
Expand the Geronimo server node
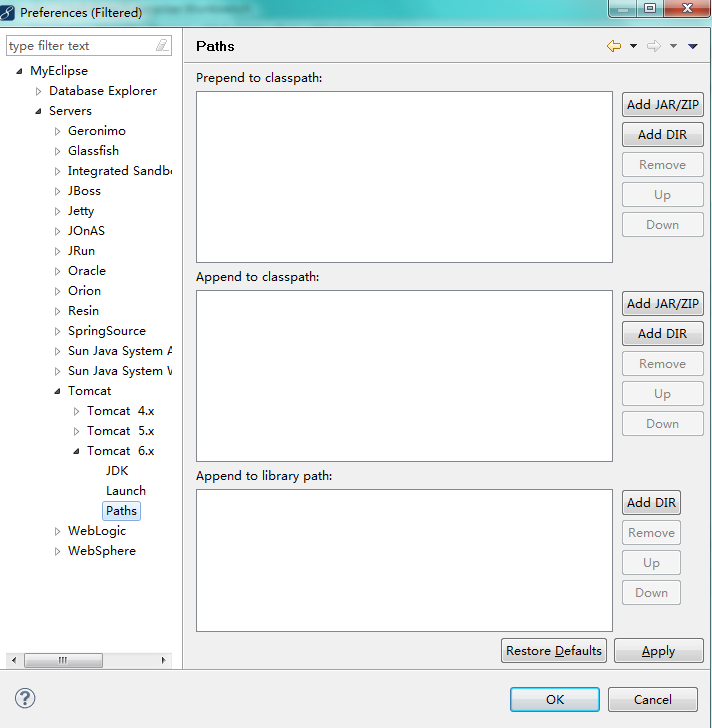57,131
